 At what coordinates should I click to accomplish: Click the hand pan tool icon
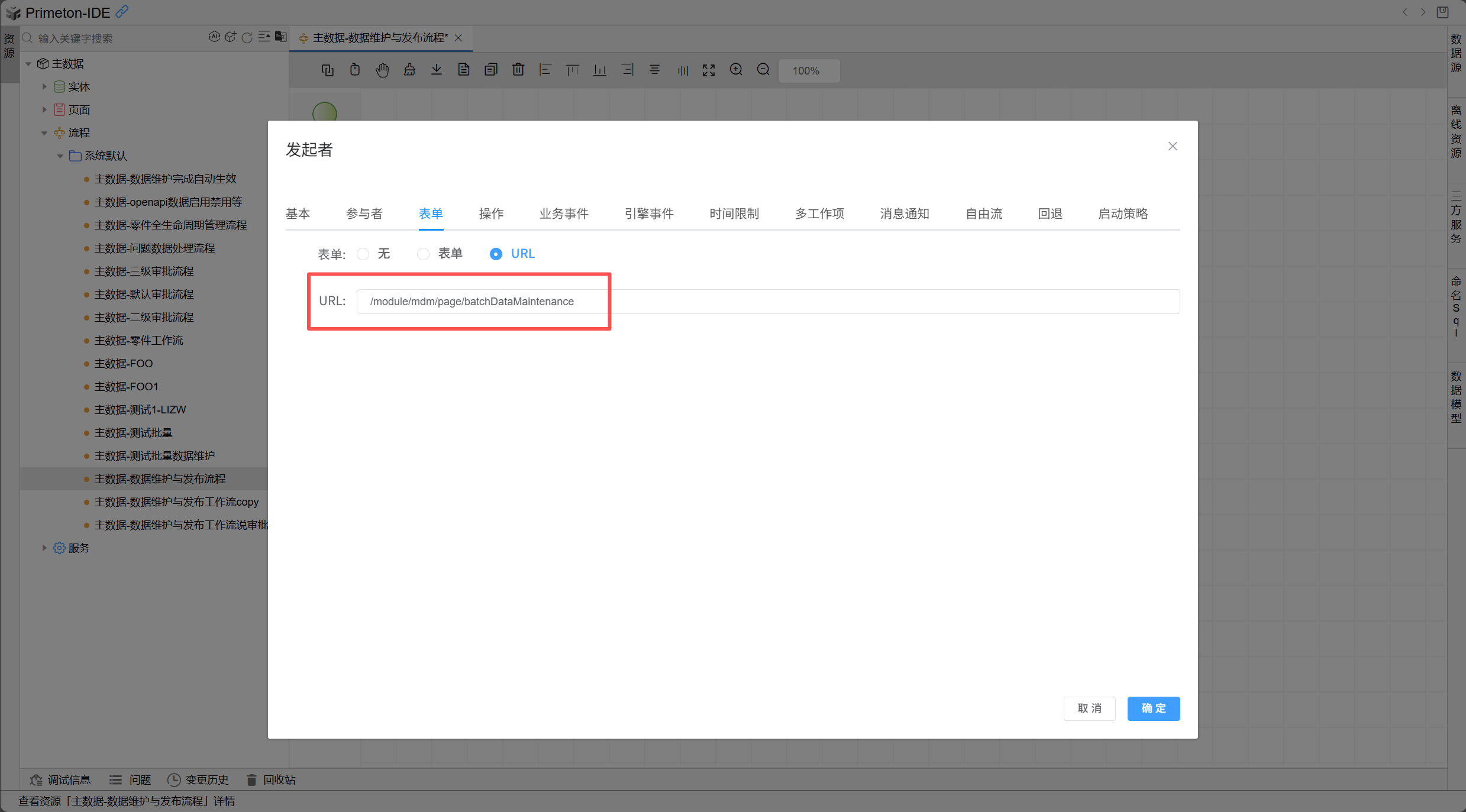point(382,70)
